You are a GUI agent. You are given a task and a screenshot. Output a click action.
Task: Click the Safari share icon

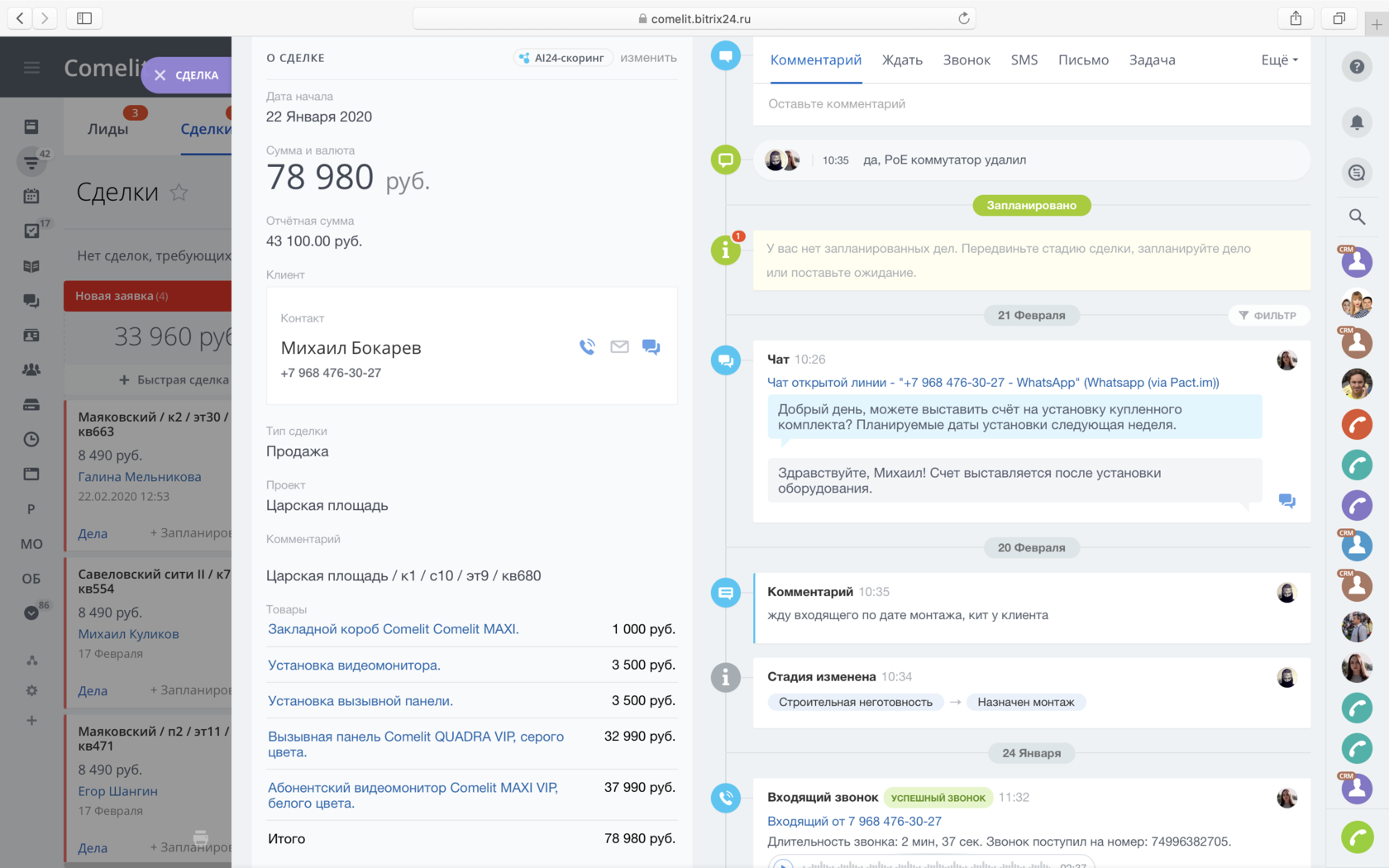1296,18
